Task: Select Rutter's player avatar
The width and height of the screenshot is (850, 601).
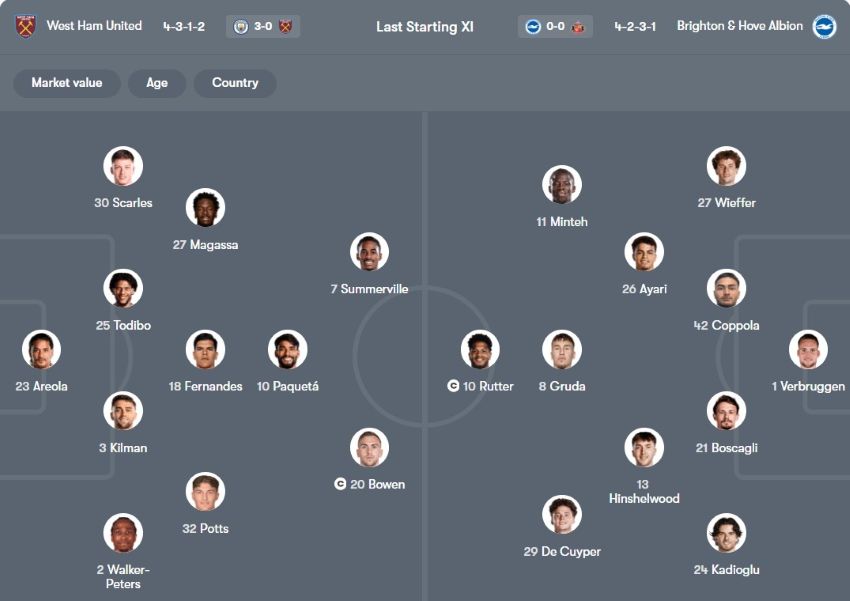Action: coord(480,350)
